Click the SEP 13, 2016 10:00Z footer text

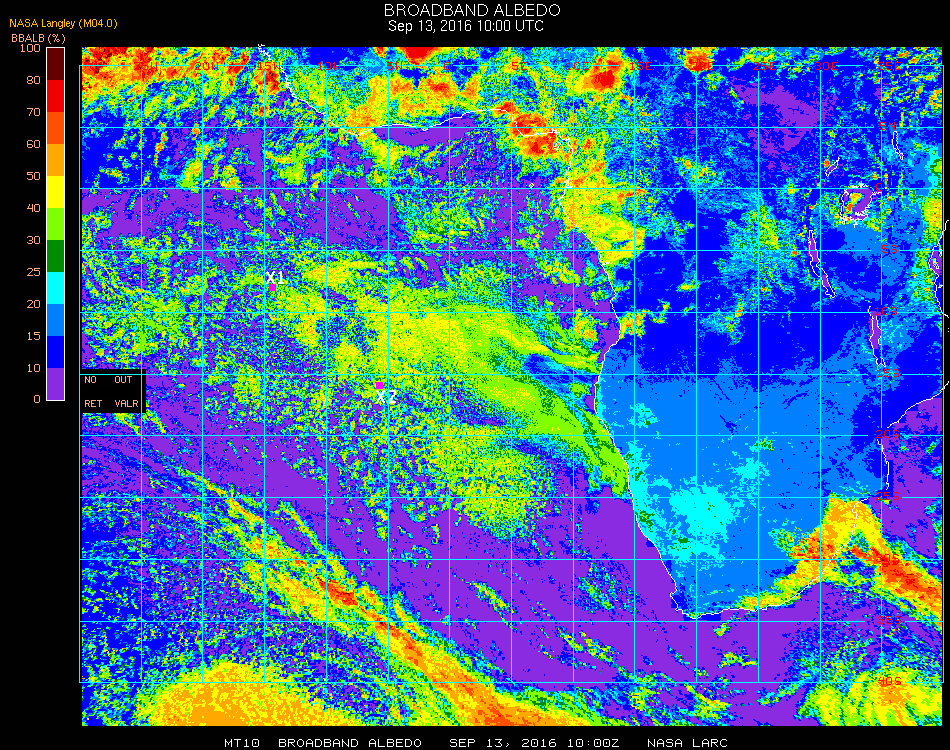pyautogui.click(x=534, y=743)
